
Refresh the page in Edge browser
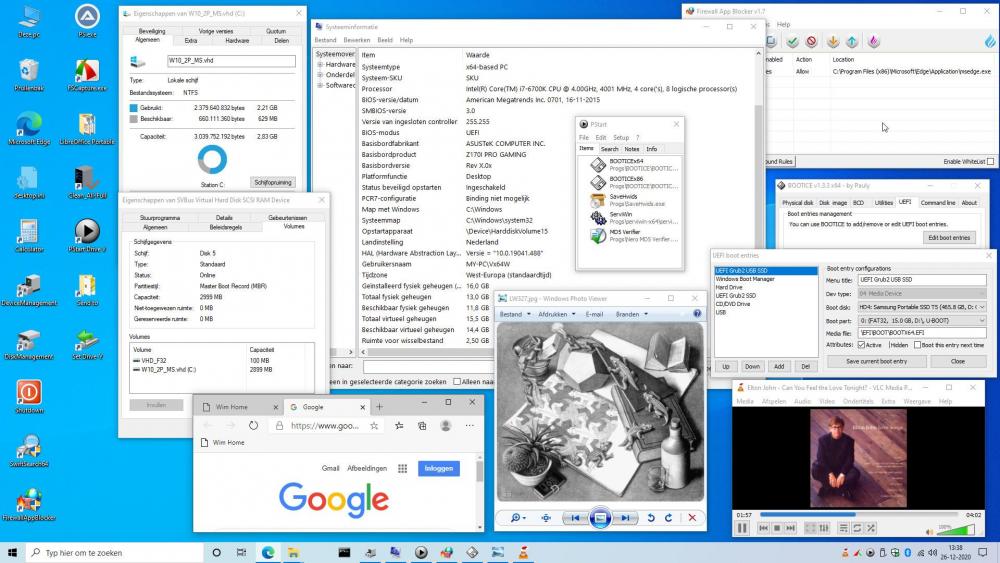[x=253, y=425]
